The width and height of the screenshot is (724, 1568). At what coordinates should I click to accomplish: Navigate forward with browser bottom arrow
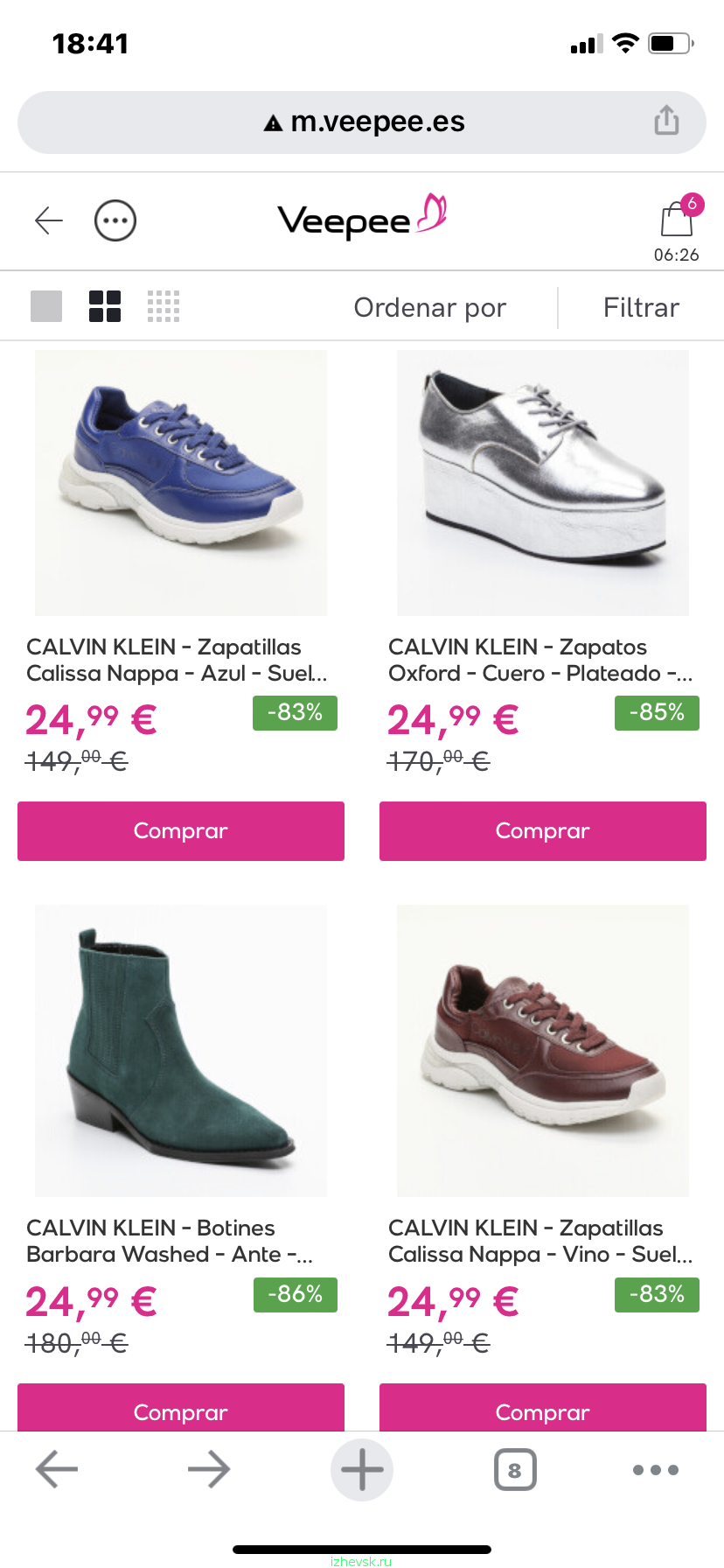(209, 1470)
